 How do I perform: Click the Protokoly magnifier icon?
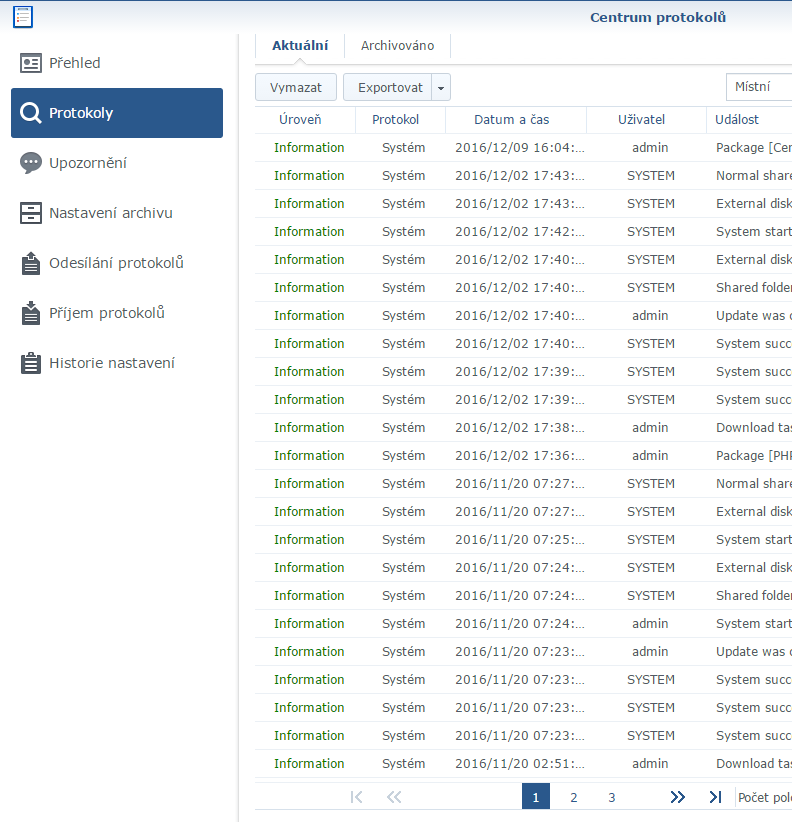[31, 113]
